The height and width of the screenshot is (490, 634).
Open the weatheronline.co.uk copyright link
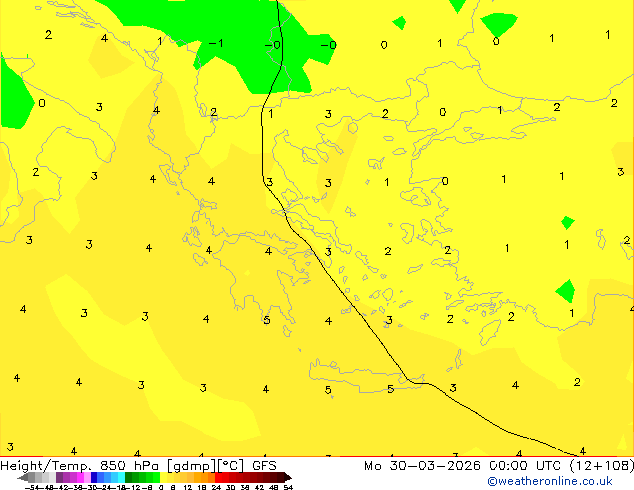coord(550,481)
